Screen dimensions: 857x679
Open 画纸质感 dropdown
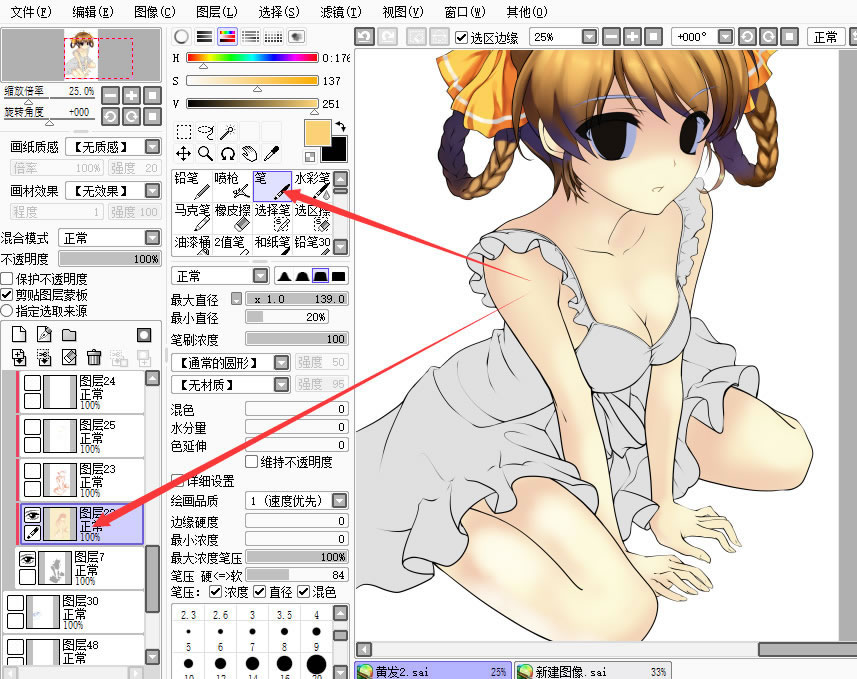(x=152, y=147)
